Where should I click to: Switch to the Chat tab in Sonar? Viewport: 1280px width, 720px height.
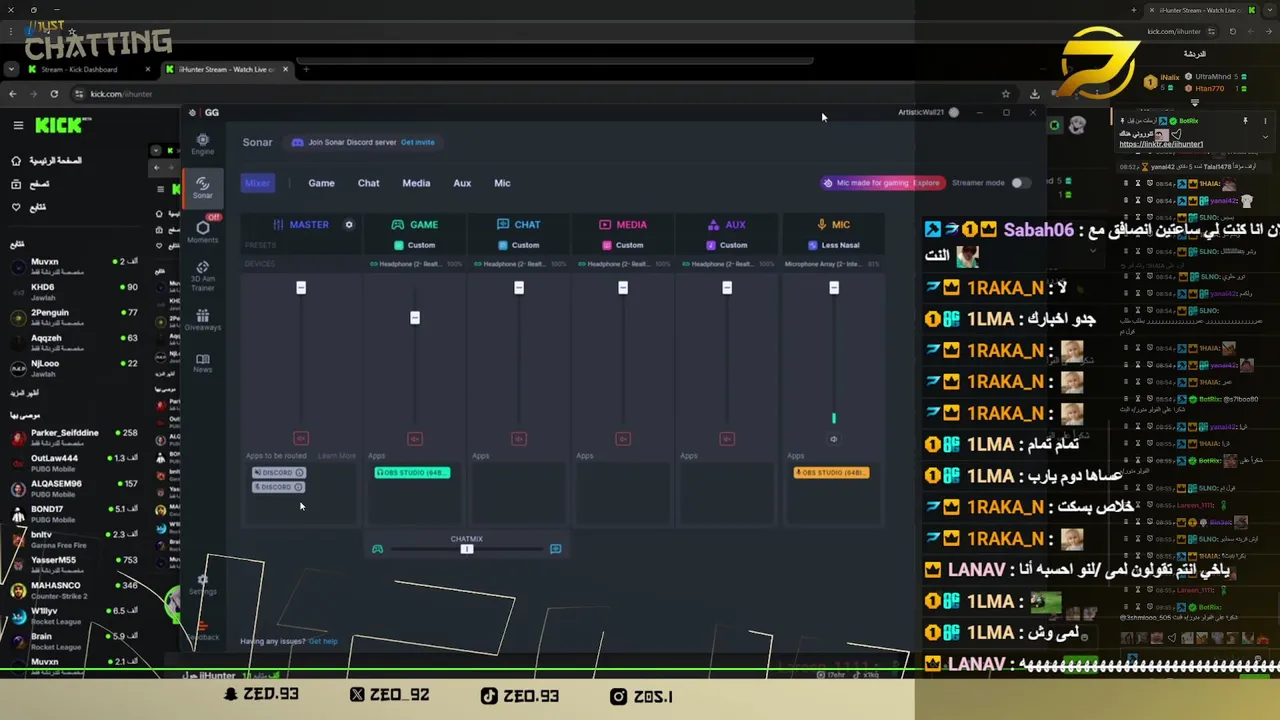[368, 183]
